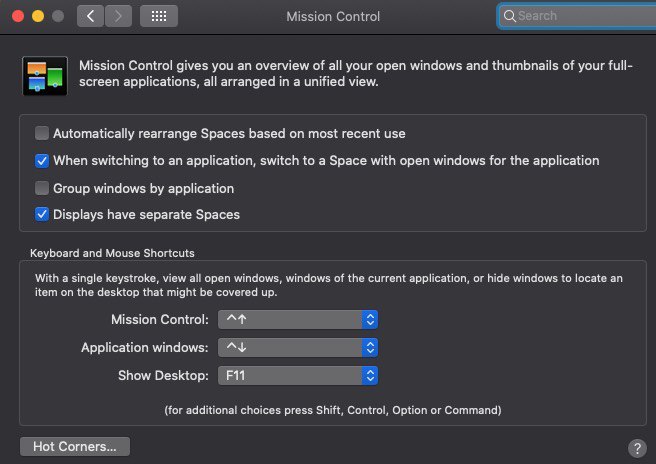Click the magnifying glass search icon
The image size is (656, 464).
click(x=509, y=16)
